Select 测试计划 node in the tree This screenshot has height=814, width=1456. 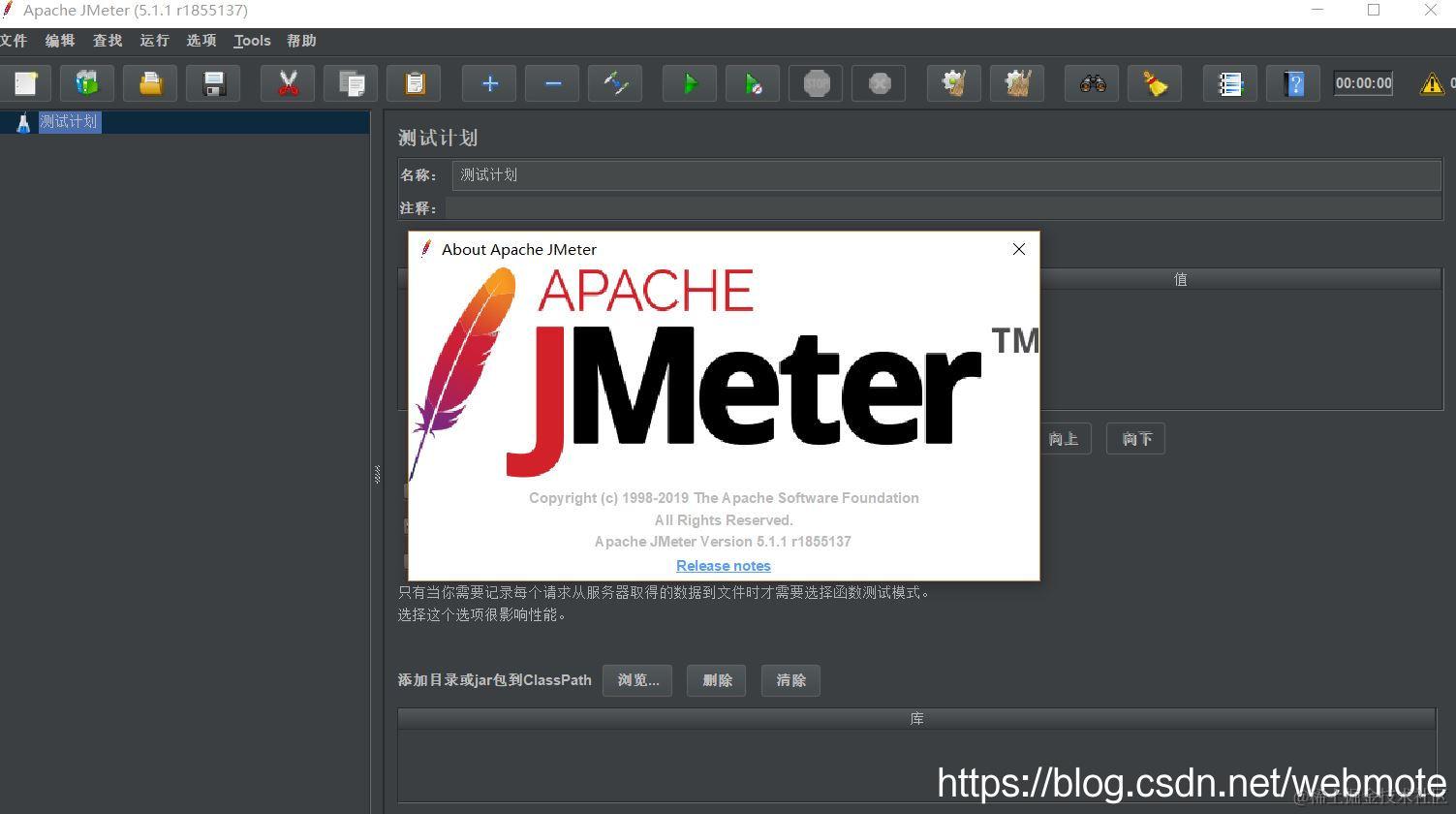[x=69, y=122]
